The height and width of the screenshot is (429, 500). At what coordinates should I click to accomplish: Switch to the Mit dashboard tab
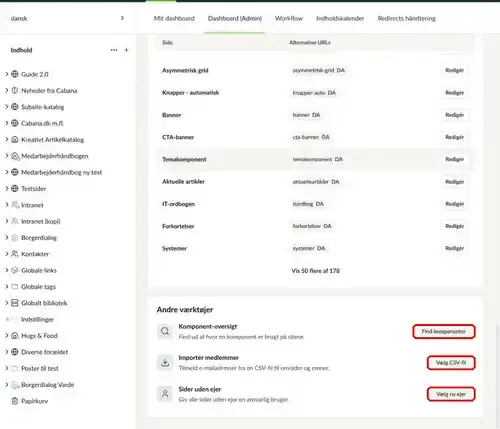[174, 18]
